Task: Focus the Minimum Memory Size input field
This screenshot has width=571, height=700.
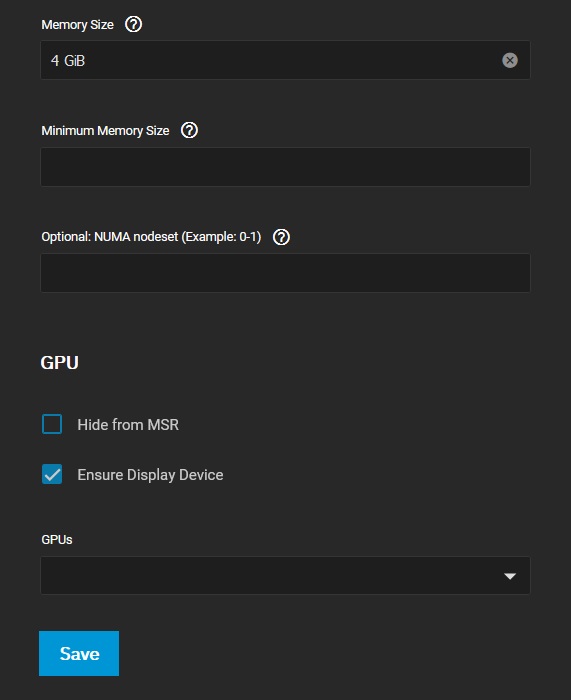Action: pyautogui.click(x=285, y=167)
